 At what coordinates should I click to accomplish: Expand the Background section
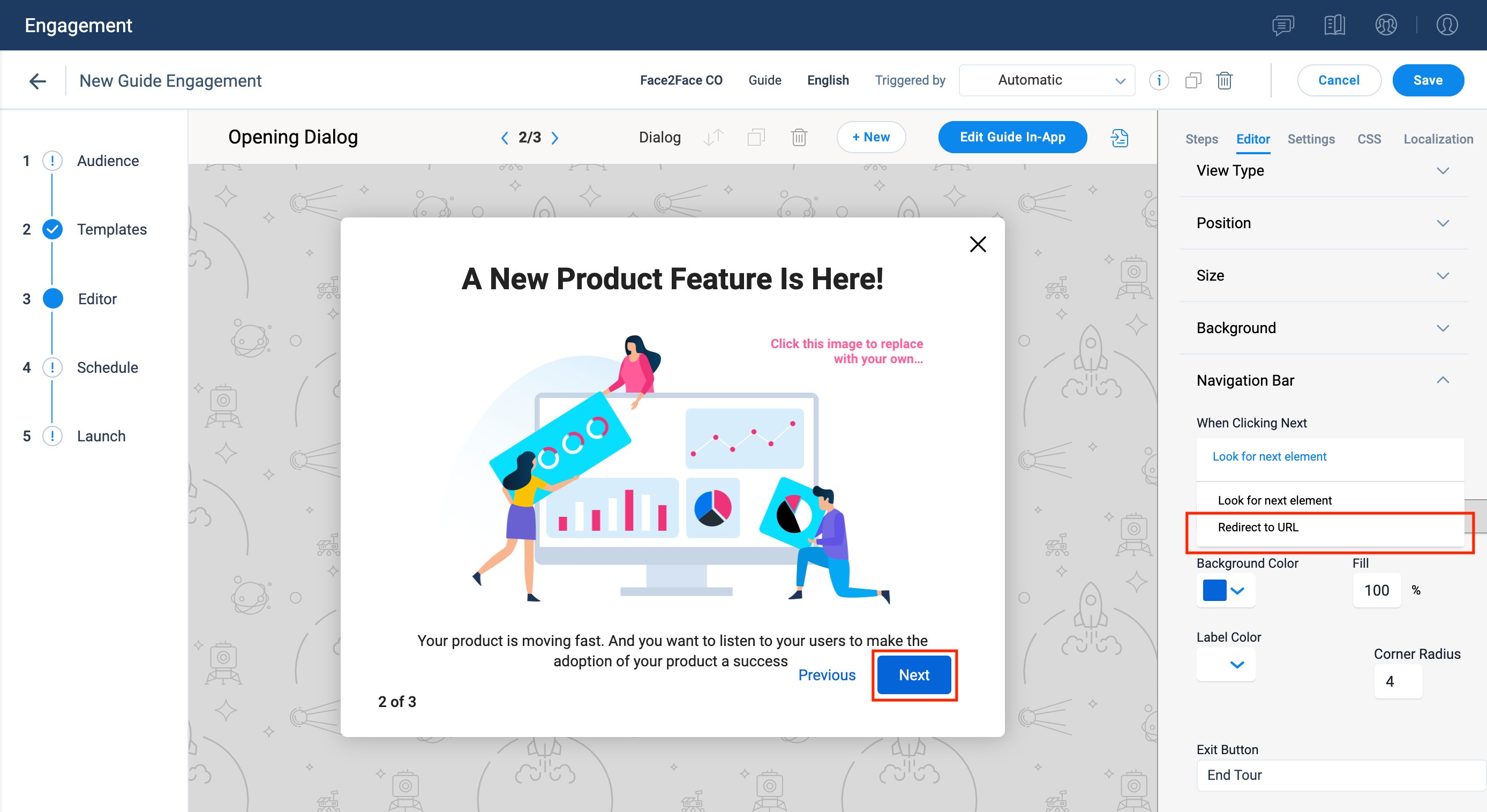[1323, 328]
